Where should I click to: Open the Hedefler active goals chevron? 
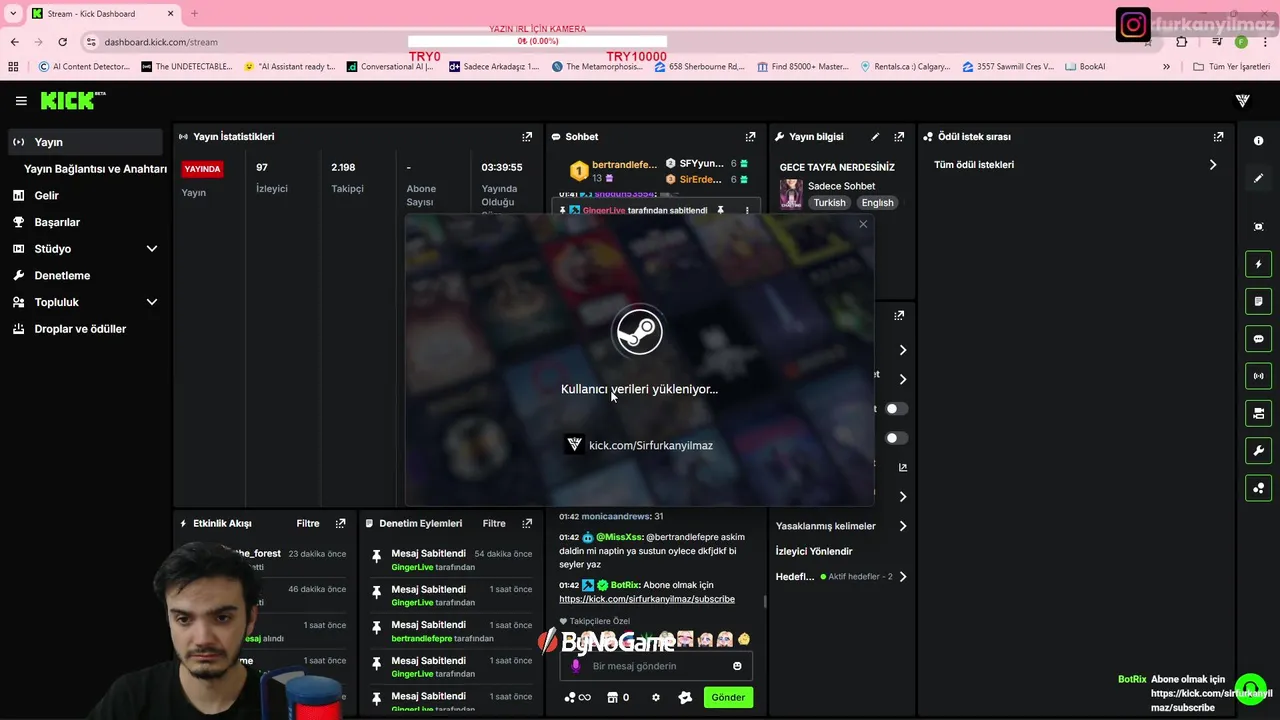tap(903, 577)
